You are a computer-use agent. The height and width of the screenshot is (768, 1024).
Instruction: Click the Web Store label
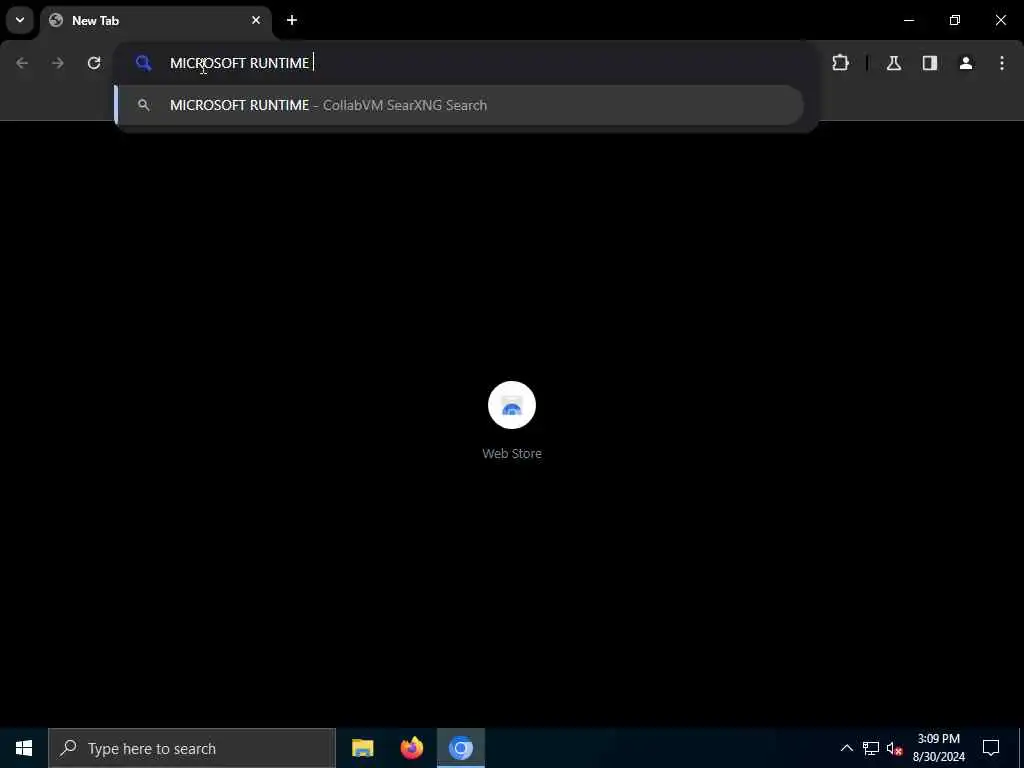coord(512,453)
